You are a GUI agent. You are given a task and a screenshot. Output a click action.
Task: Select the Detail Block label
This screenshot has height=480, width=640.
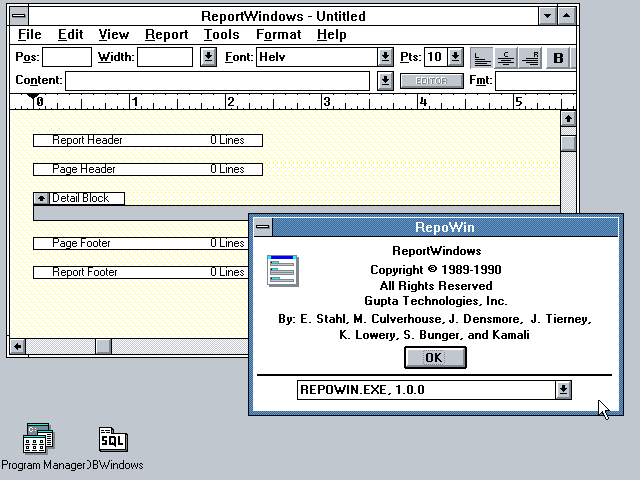(87, 198)
